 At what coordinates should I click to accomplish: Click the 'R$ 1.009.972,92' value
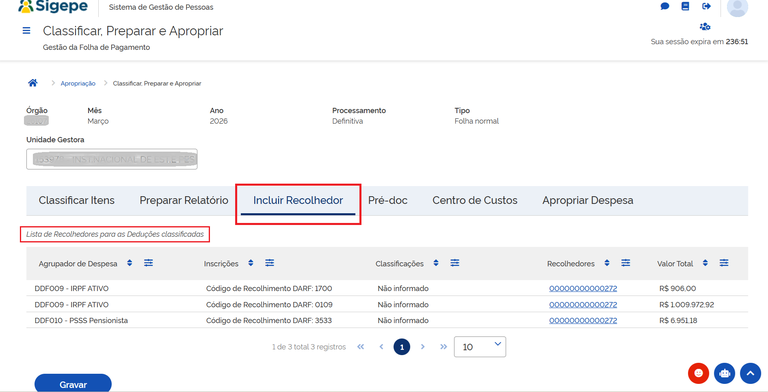point(687,305)
